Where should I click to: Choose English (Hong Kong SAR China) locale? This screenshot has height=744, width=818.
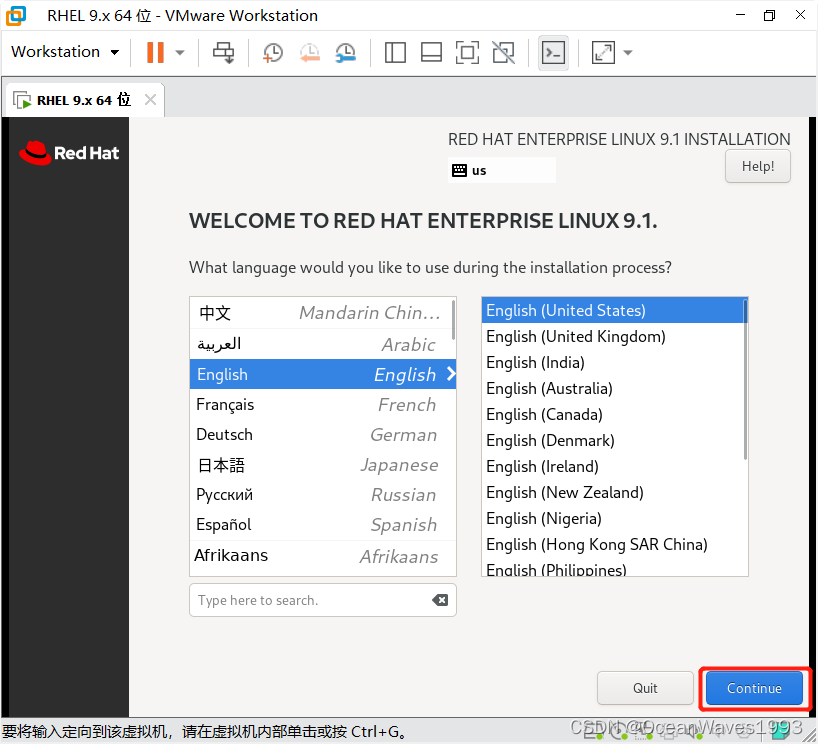click(613, 545)
